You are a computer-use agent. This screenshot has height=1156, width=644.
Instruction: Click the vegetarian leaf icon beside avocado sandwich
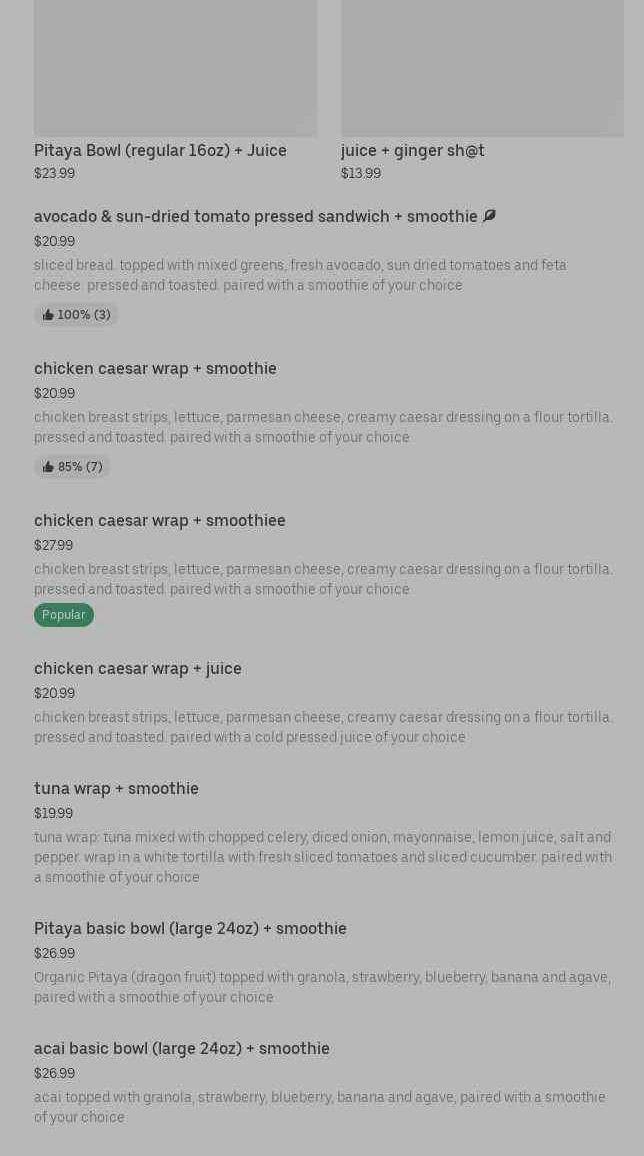[489, 216]
